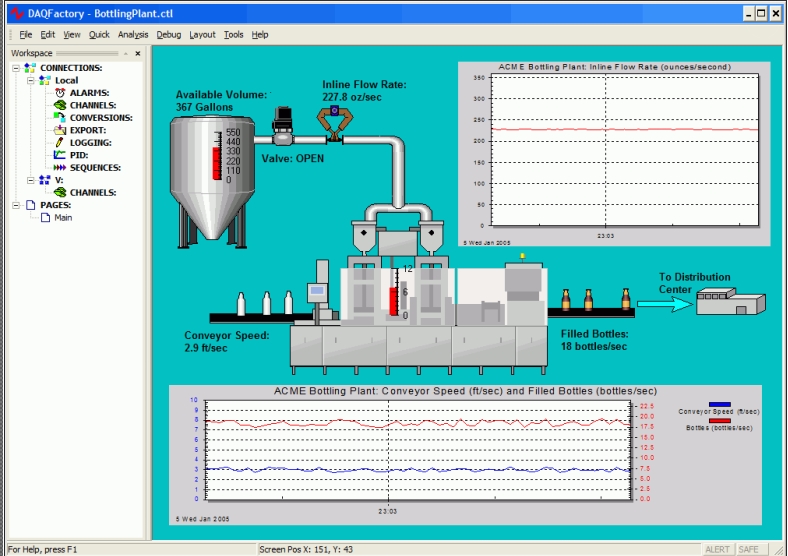Click the DAQFactory logo in title bar
This screenshot has width=788, height=556.
click(17, 13)
